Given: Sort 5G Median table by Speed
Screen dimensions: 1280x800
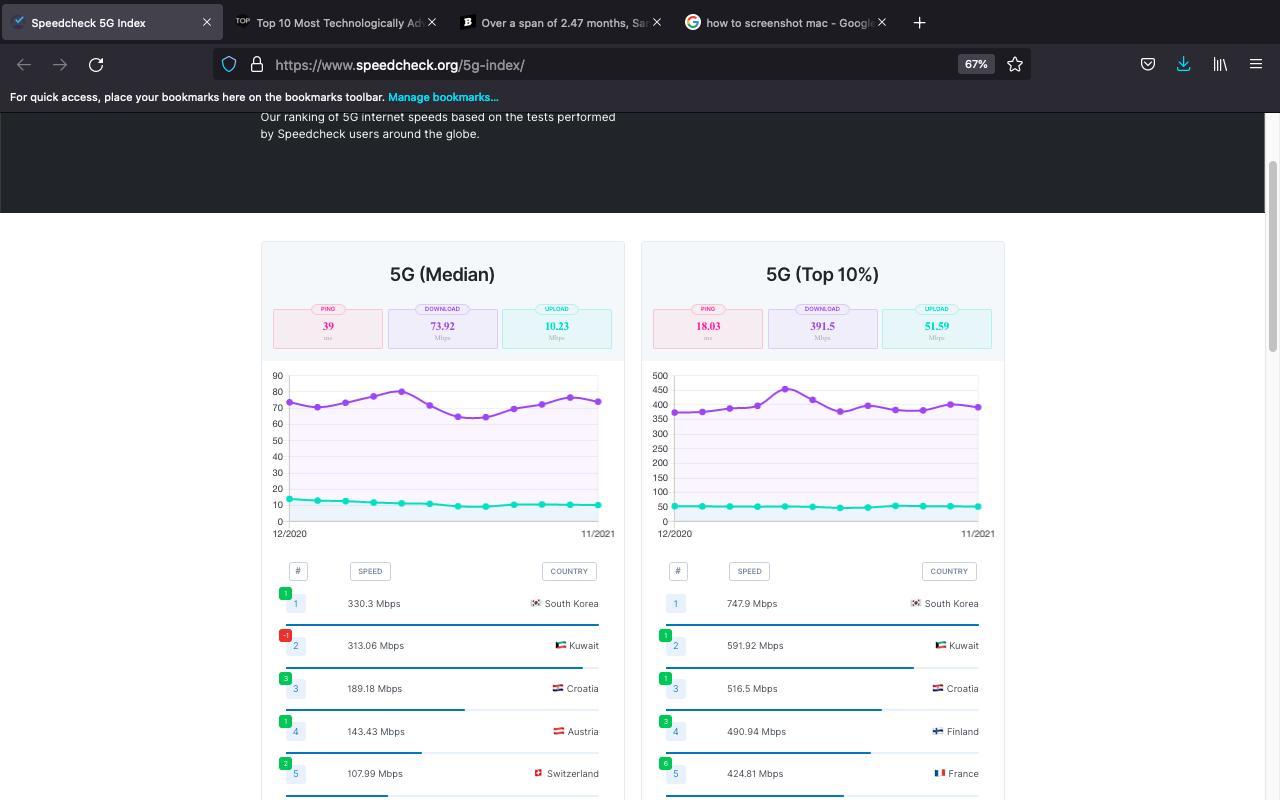Looking at the screenshot, I should click(370, 571).
